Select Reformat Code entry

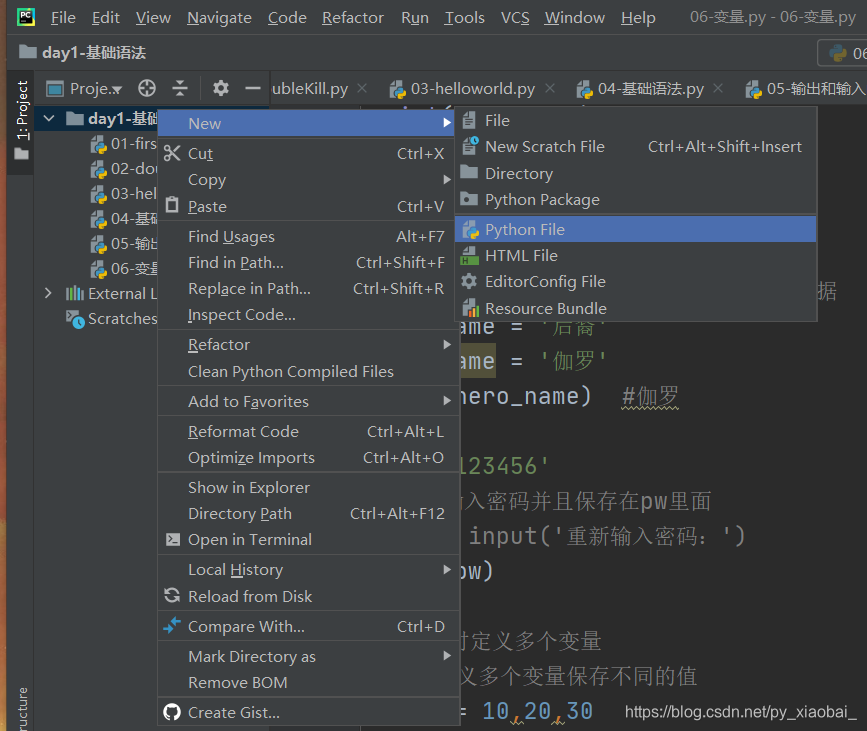point(309,431)
